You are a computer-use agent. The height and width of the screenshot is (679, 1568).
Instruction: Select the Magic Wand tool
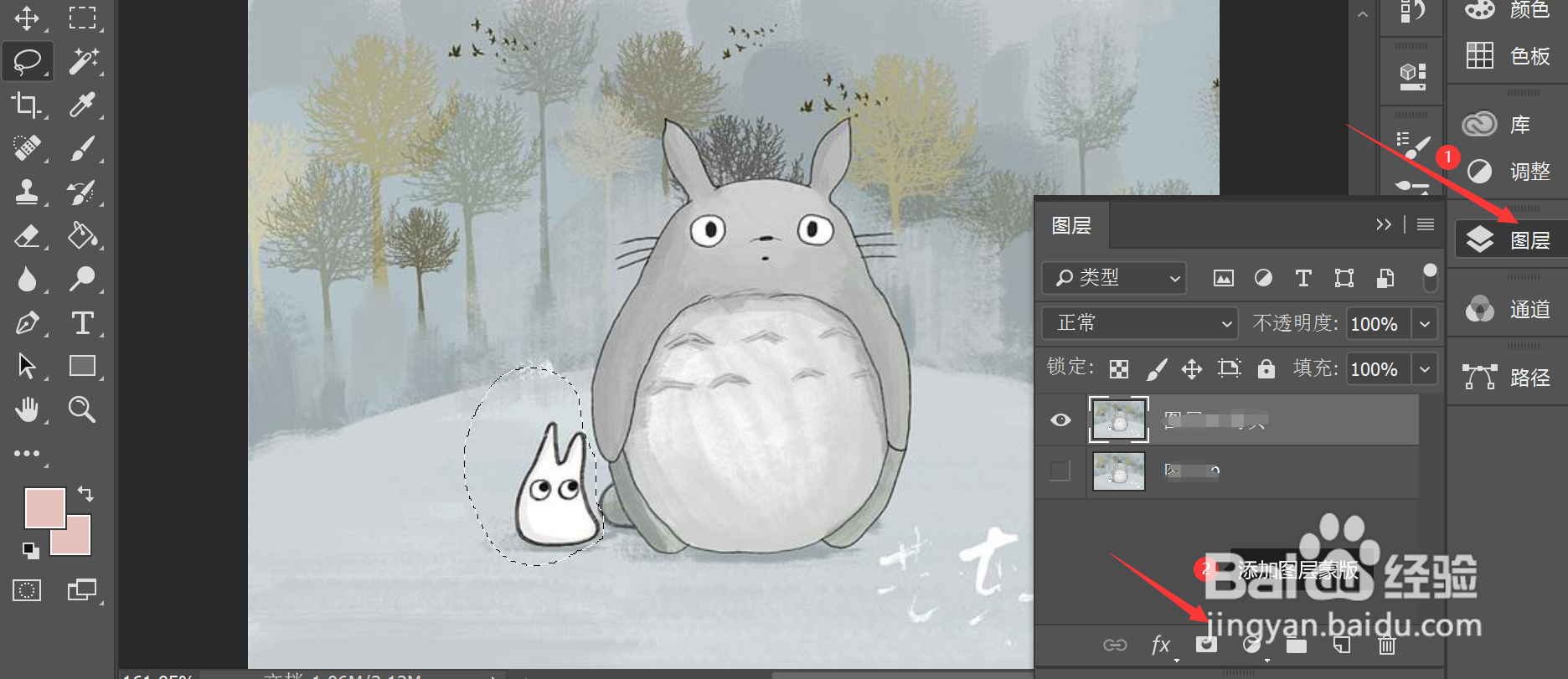coord(82,61)
